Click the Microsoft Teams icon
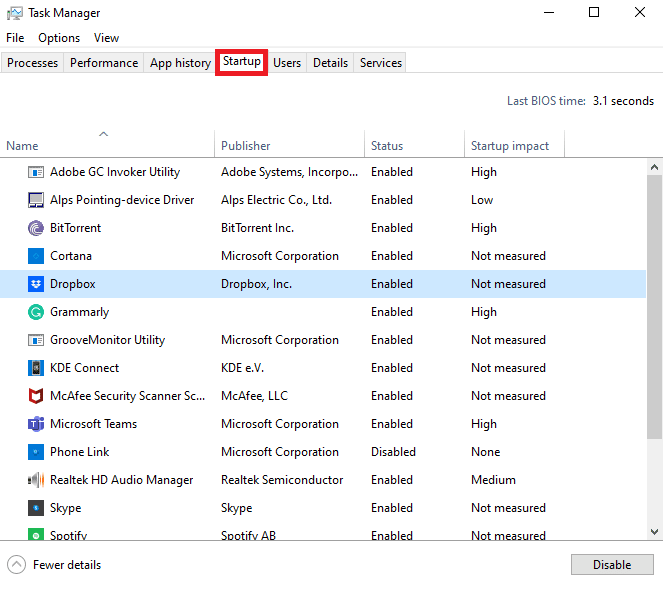The height and width of the screenshot is (589, 663). [x=36, y=424]
